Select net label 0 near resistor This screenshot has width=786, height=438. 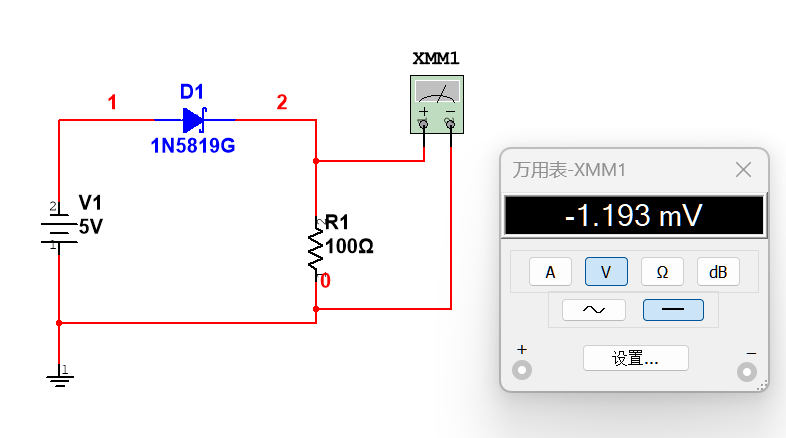click(326, 281)
